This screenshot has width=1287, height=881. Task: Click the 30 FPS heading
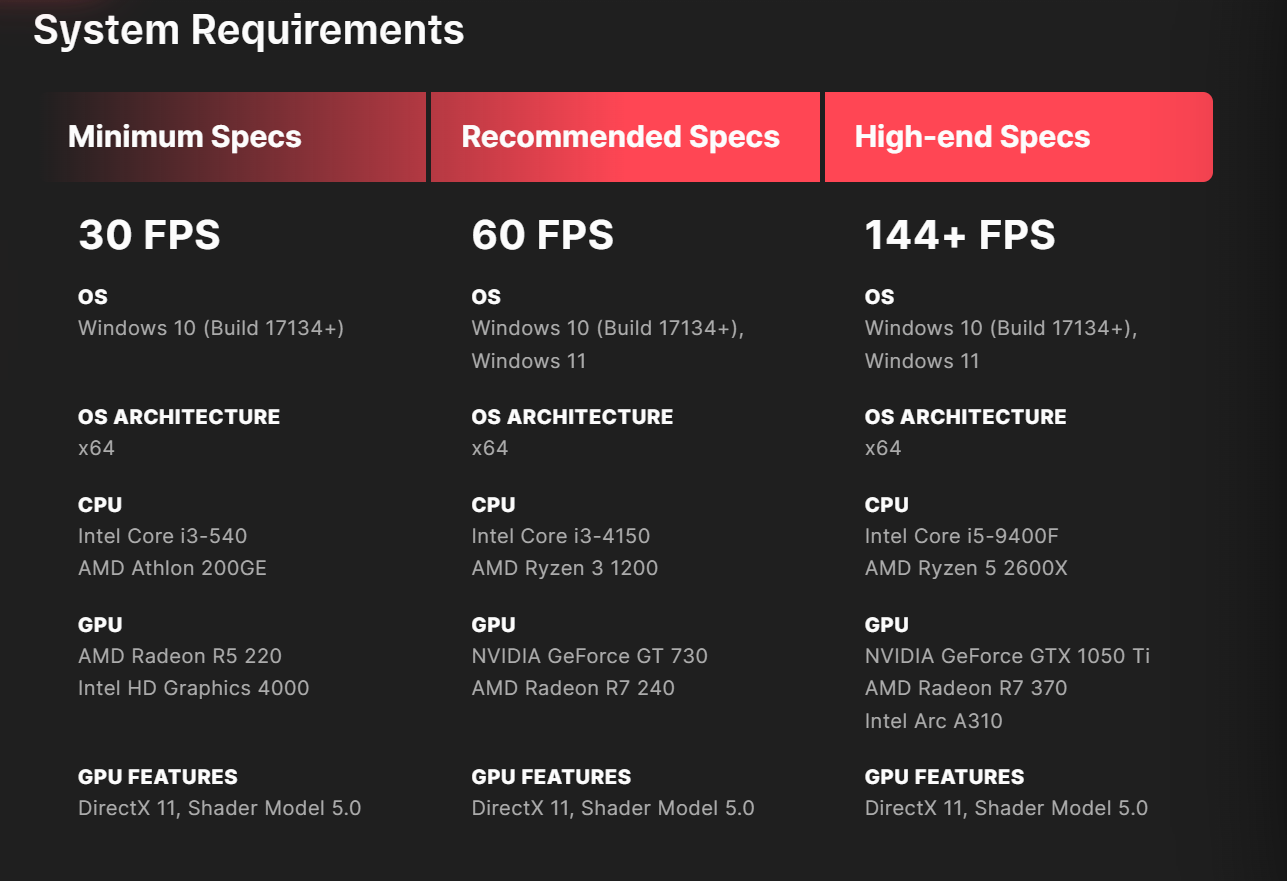(149, 235)
